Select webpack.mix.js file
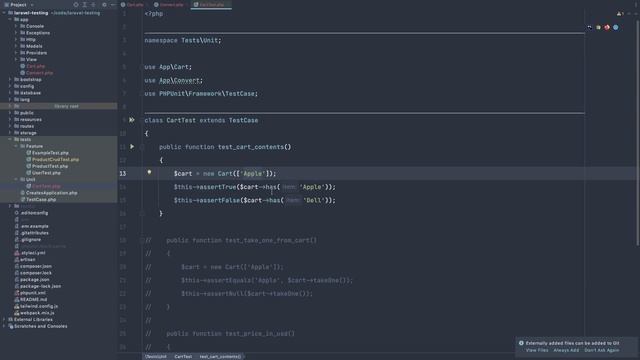Image resolution: width=640 pixels, height=360 pixels. [37, 313]
